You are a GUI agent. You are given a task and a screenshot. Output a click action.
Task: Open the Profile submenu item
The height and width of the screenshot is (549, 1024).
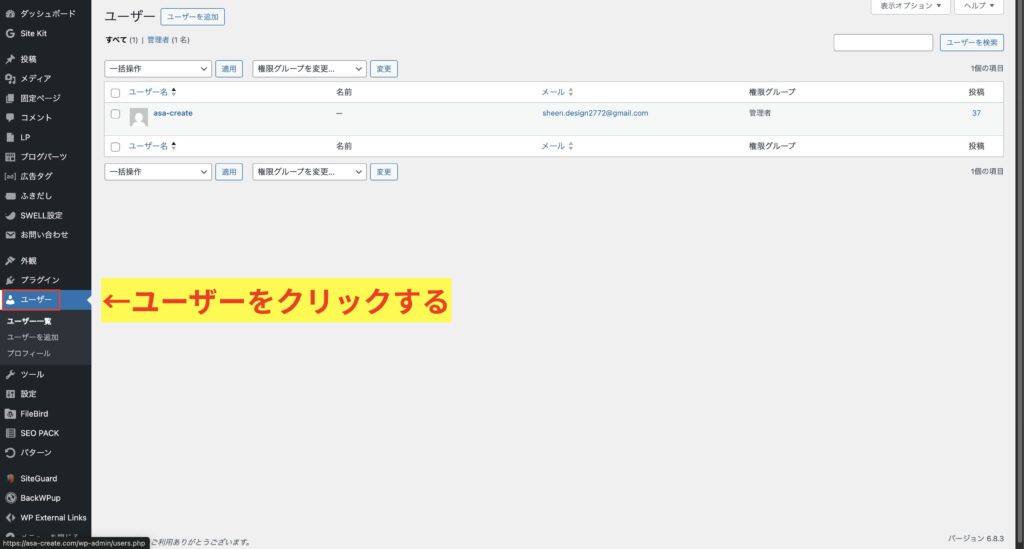point(28,353)
